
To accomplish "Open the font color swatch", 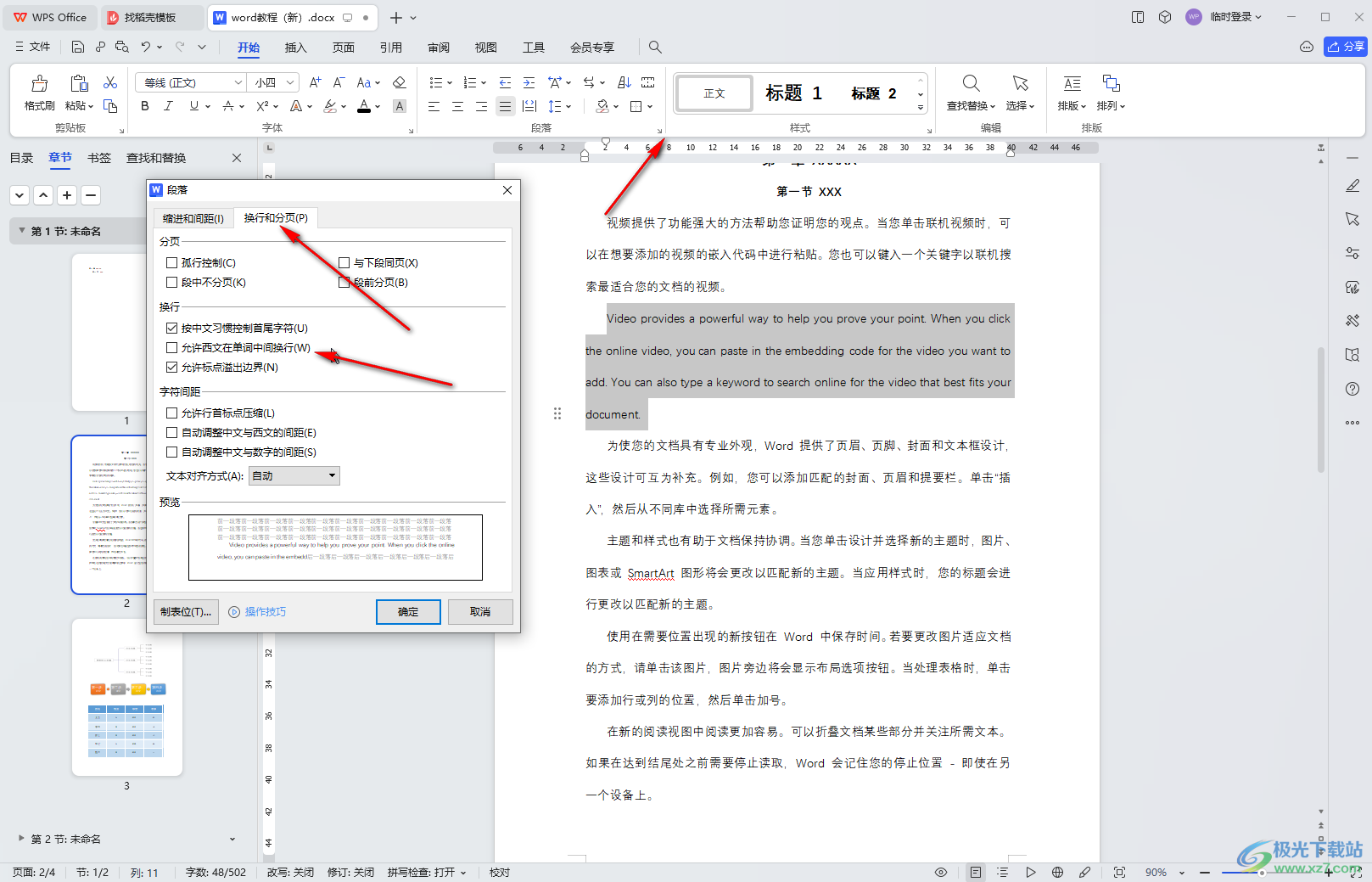I will coord(364,106).
